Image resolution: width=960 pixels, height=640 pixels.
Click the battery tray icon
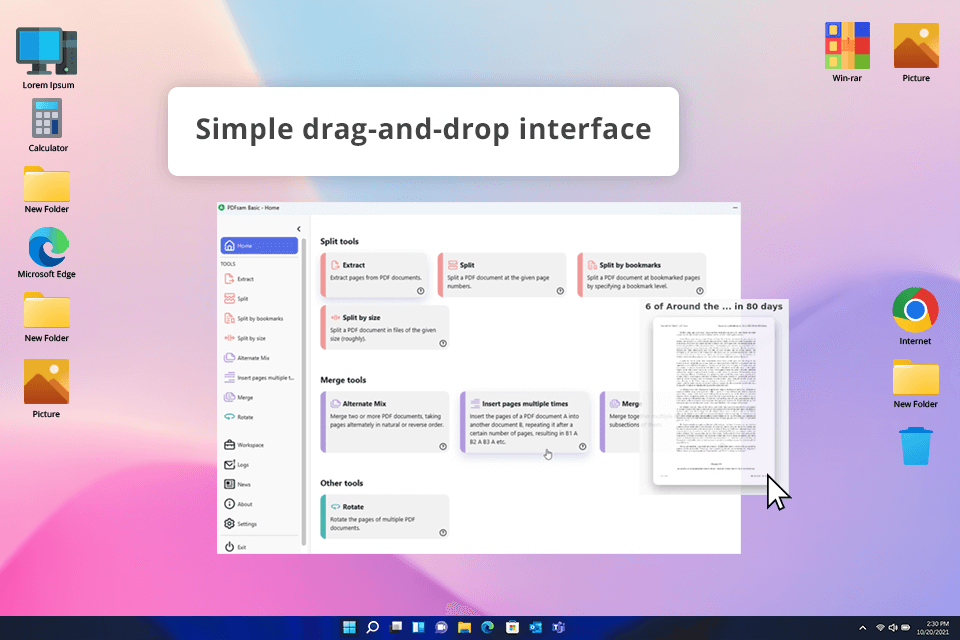906,628
